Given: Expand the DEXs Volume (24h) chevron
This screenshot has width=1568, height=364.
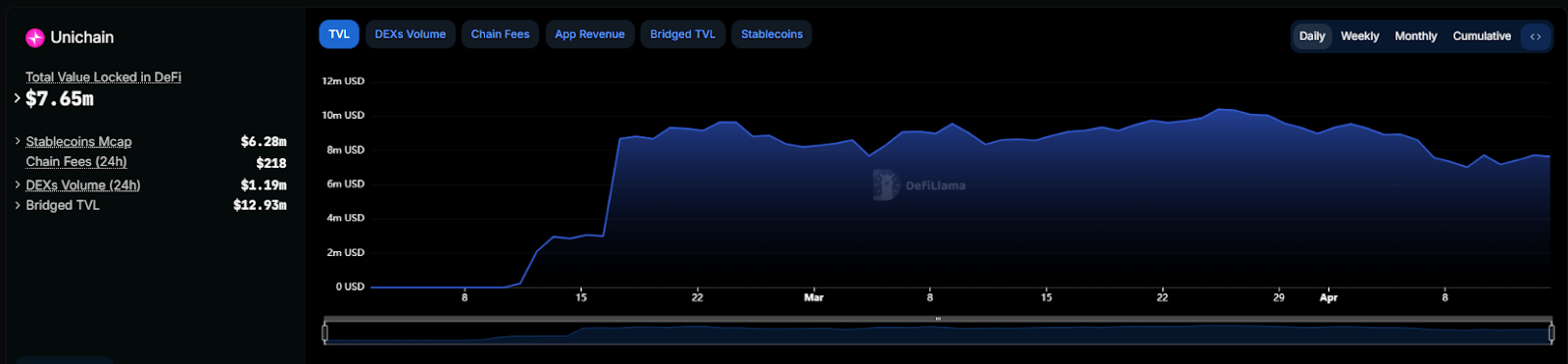Looking at the screenshot, I should click(18, 184).
